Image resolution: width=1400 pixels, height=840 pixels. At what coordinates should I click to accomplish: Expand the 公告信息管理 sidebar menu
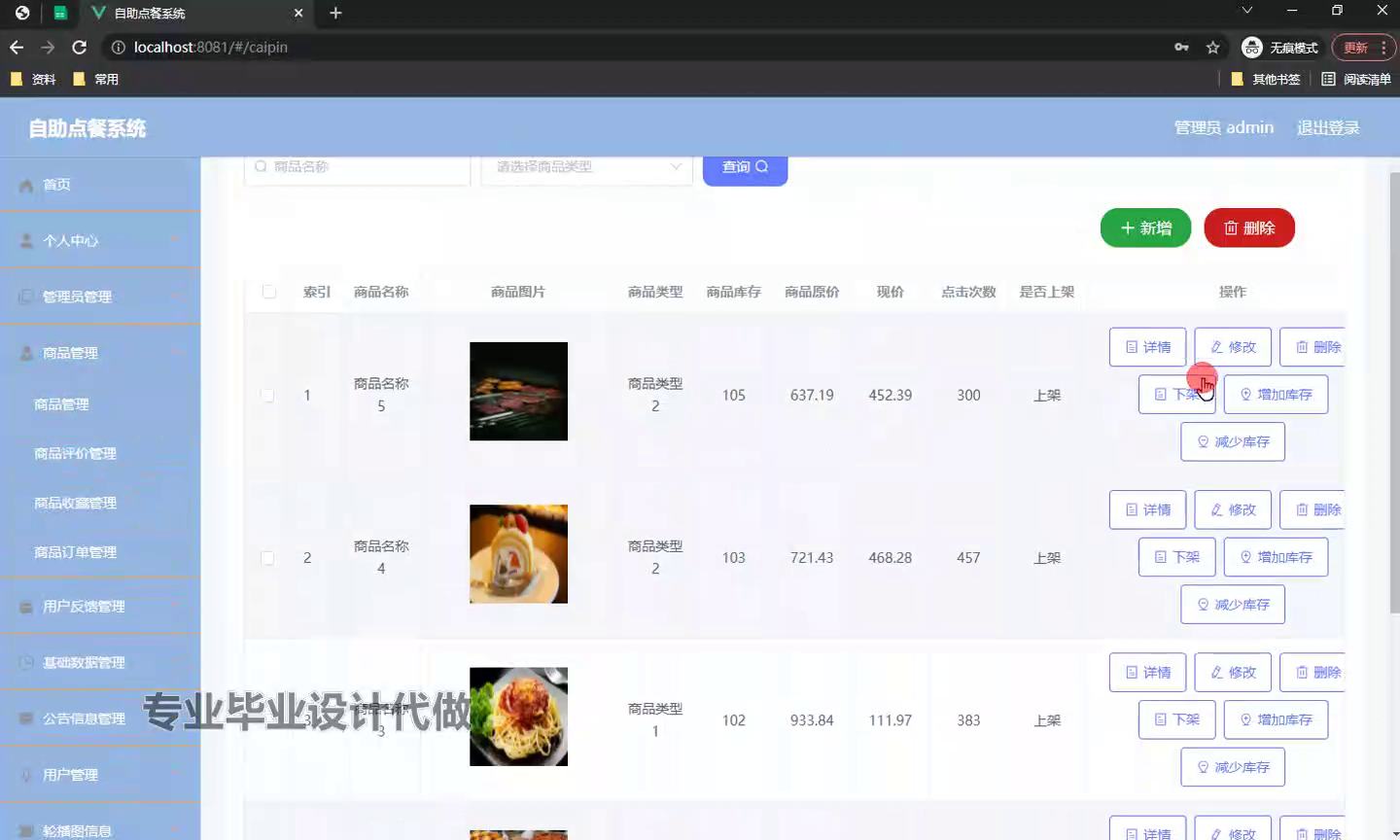[x=100, y=719]
